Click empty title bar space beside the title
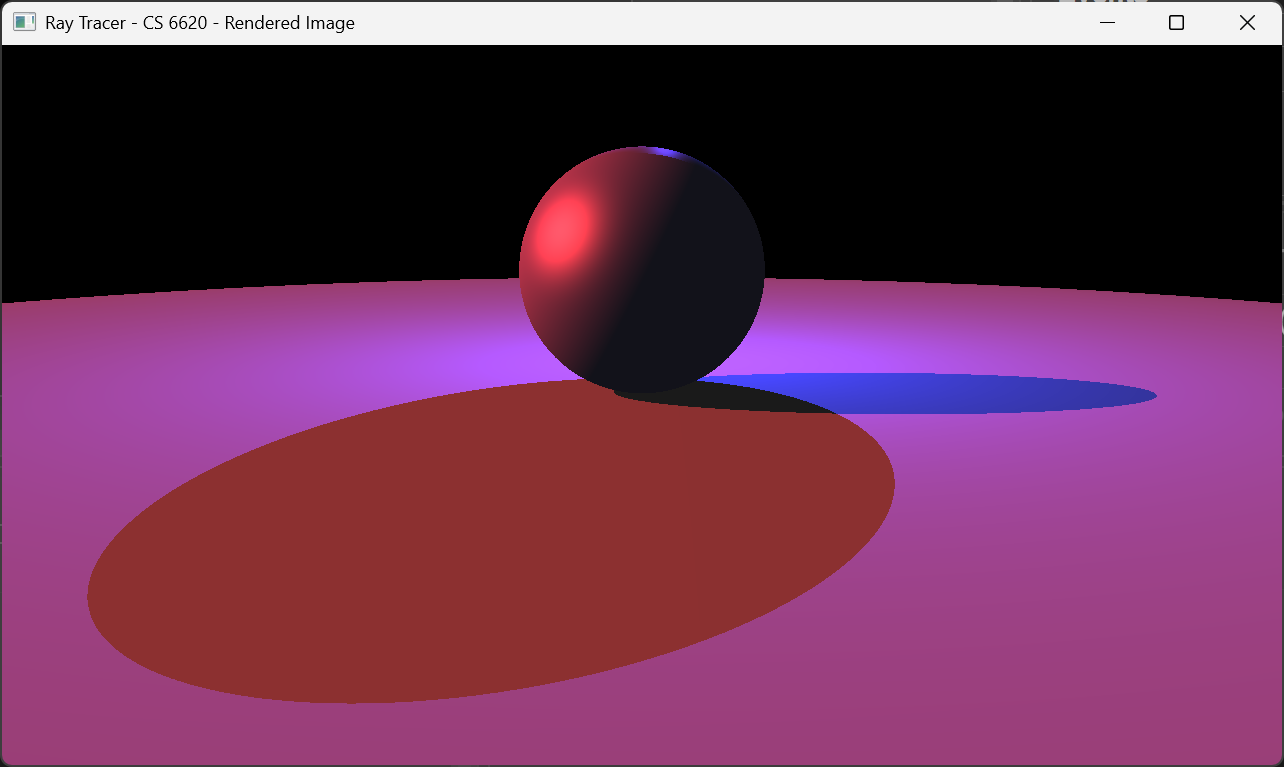The height and width of the screenshot is (767, 1284). (700, 22)
